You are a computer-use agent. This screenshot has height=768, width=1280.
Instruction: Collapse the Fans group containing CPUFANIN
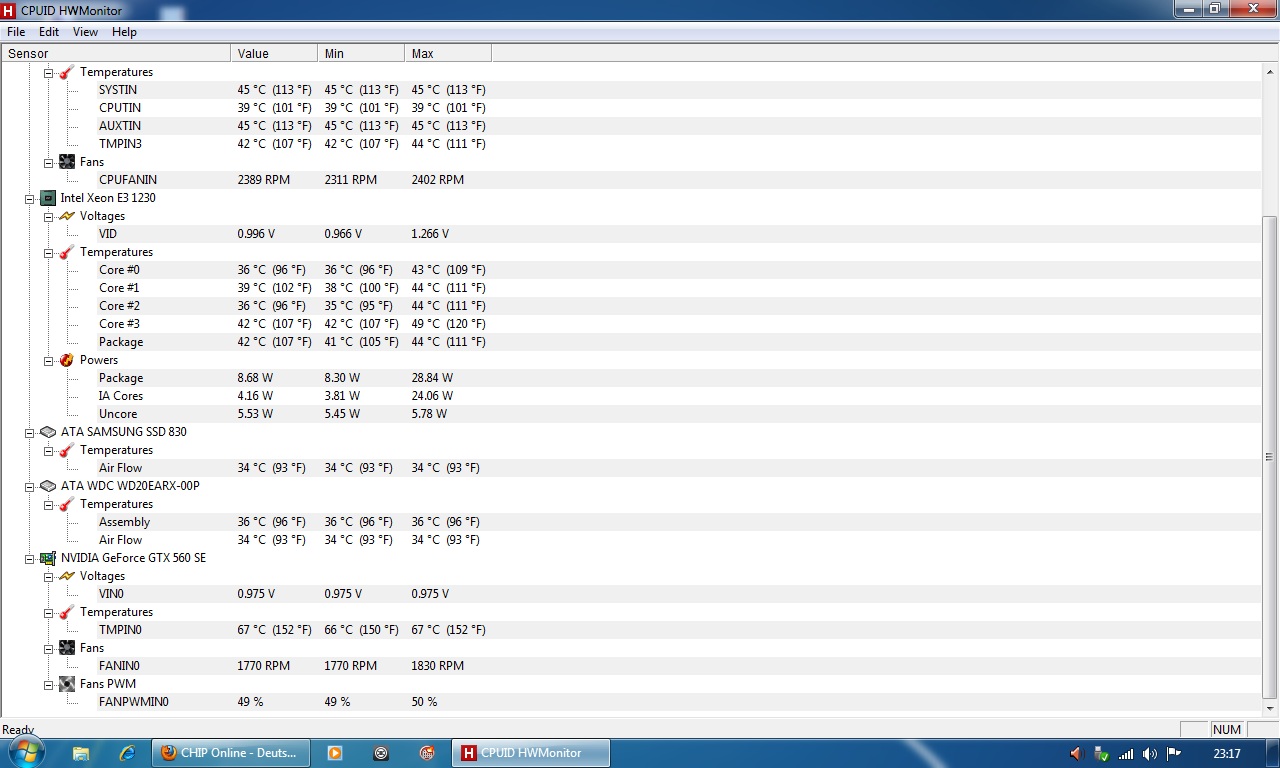48,162
